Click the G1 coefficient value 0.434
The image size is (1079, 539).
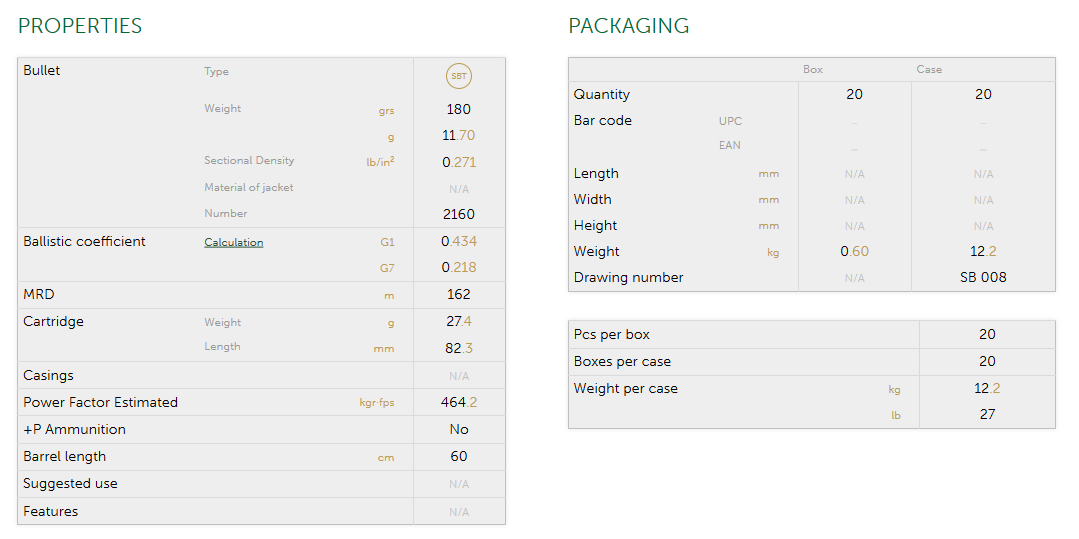point(459,241)
